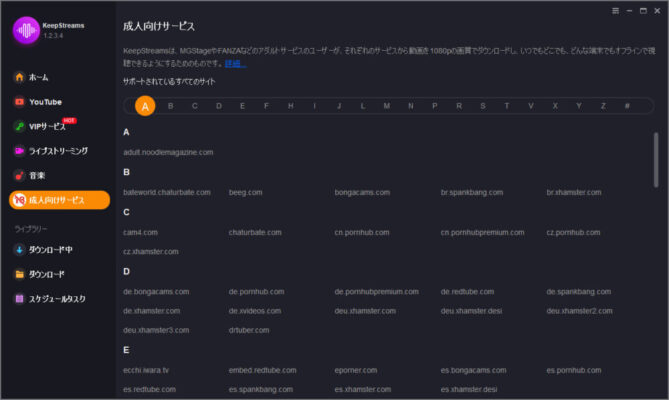Jump to letter Z sites
This screenshot has height=400, width=669.
point(603,106)
